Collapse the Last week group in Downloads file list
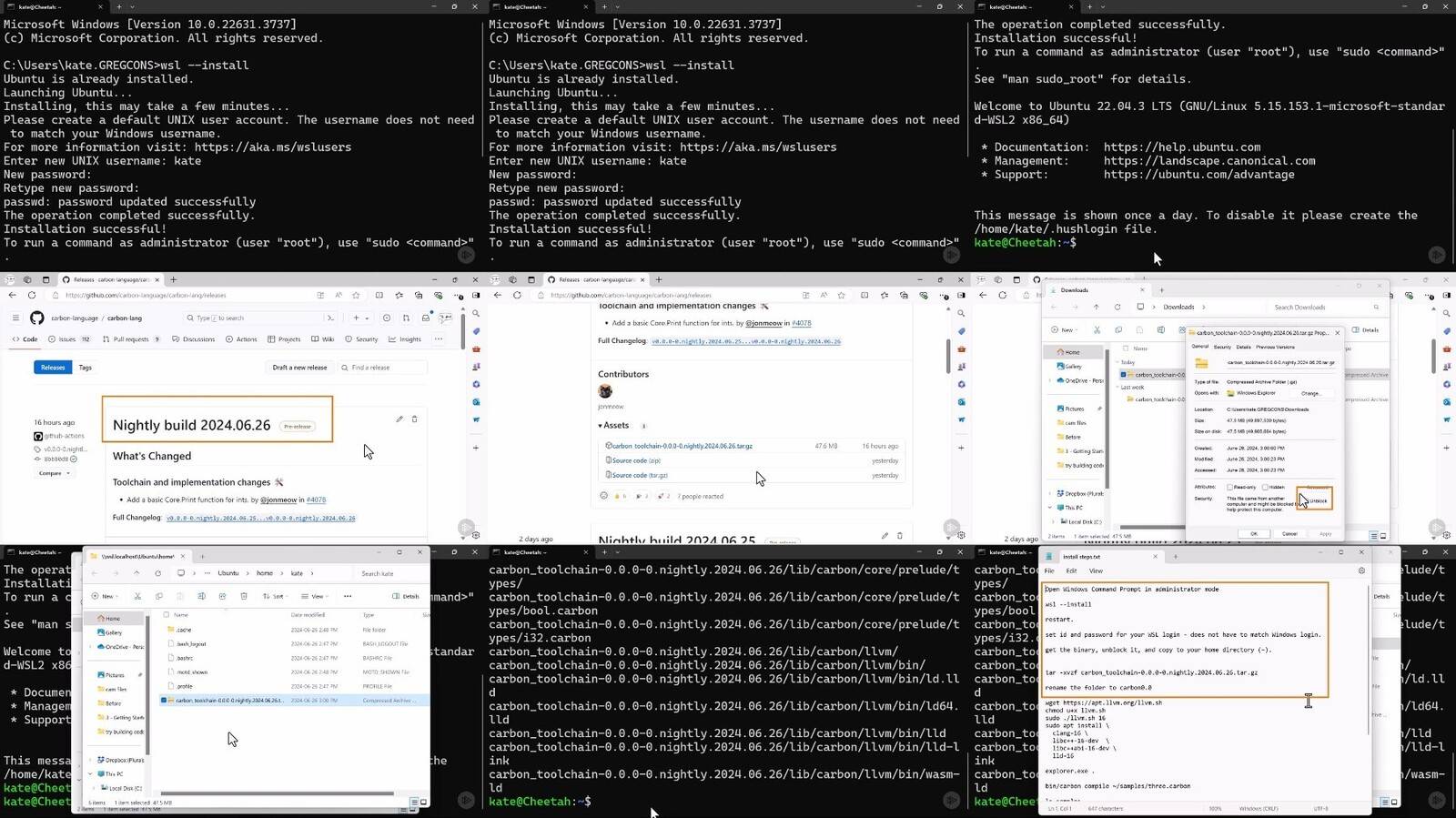The image size is (1456, 818). [x=1117, y=387]
